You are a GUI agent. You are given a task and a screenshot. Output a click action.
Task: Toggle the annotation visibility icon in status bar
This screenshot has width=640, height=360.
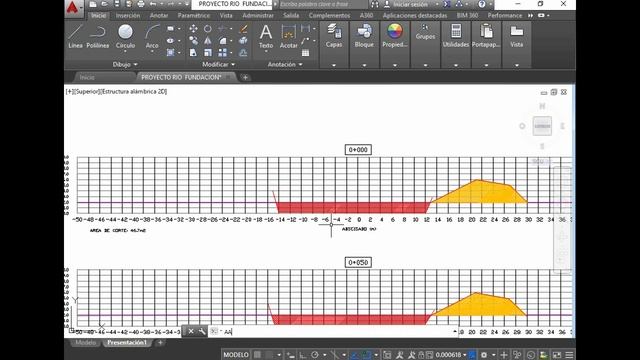(x=400, y=355)
